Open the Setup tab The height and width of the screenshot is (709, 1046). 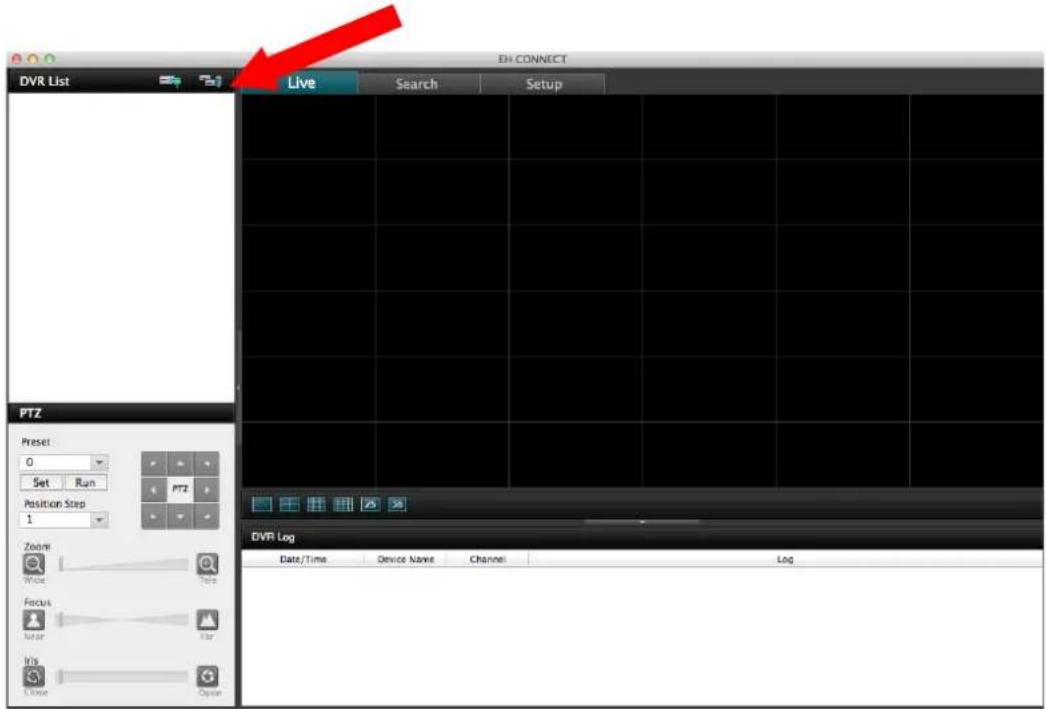(544, 84)
